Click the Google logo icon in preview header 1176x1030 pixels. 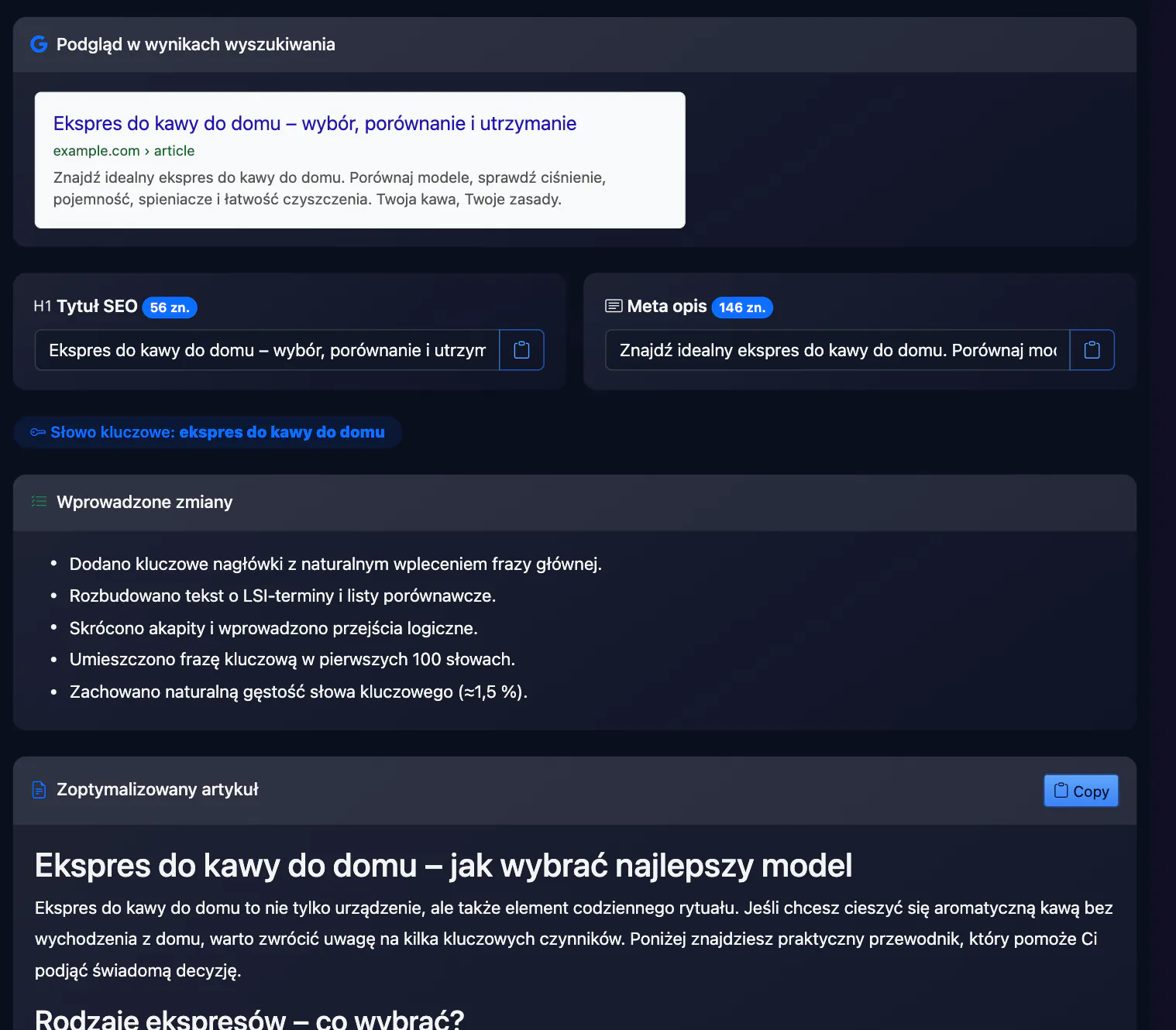pyautogui.click(x=39, y=44)
